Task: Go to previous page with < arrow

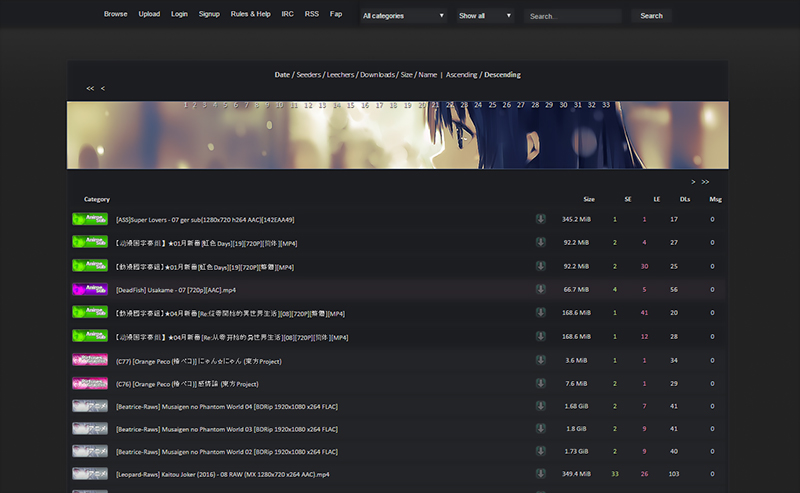Action: (x=103, y=88)
